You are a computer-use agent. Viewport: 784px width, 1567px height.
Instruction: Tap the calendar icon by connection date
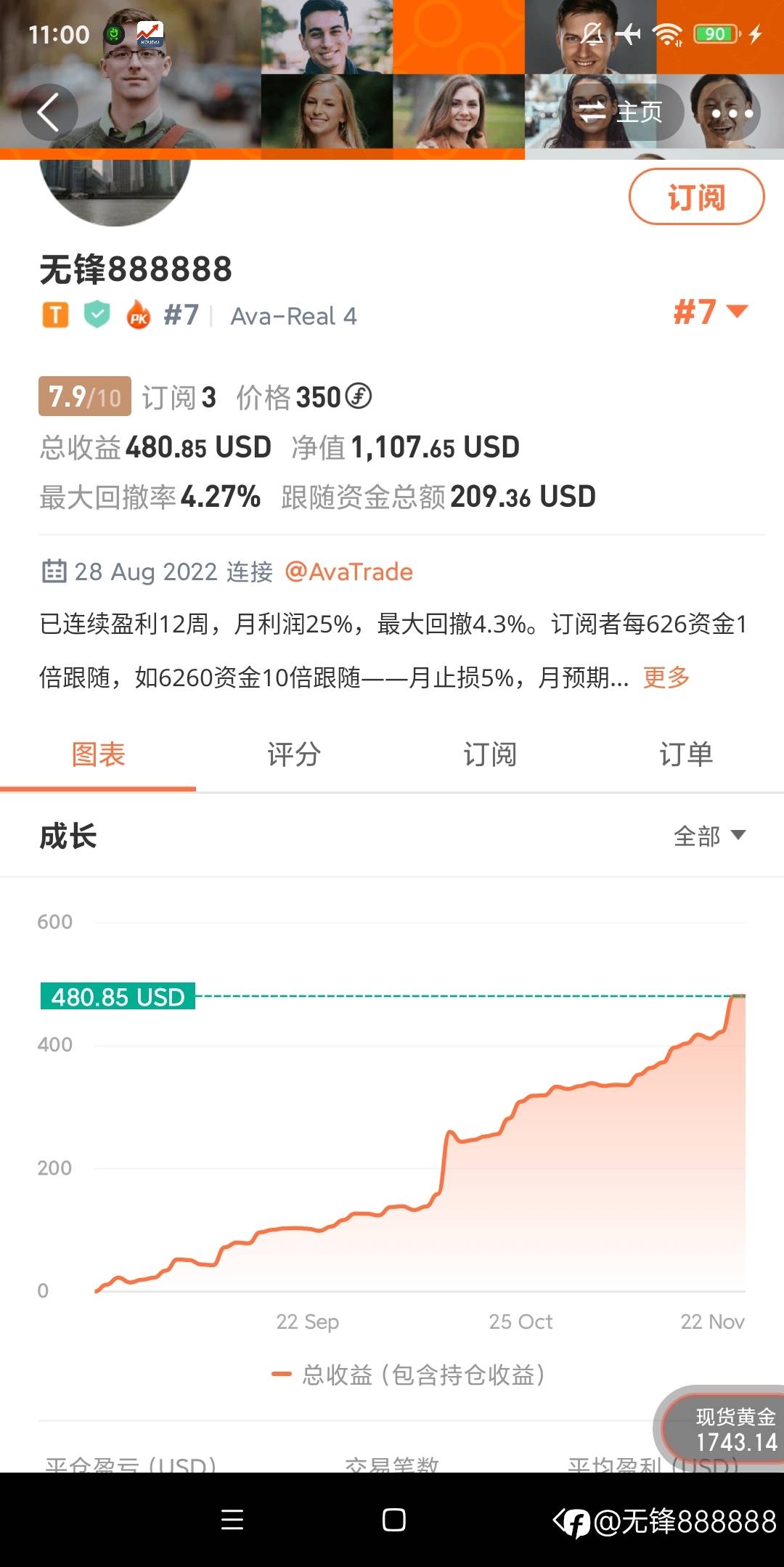(54, 571)
